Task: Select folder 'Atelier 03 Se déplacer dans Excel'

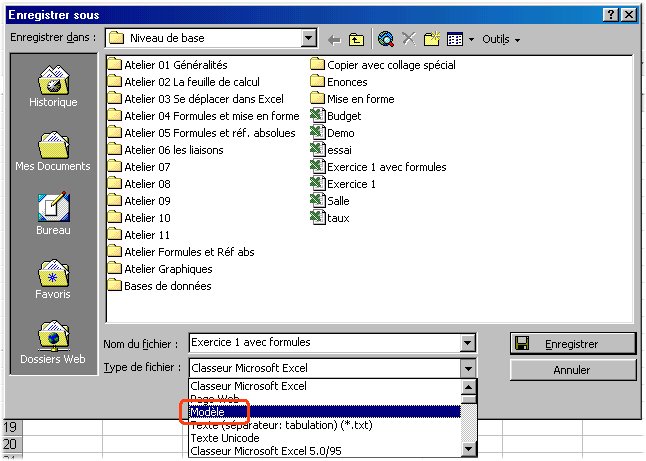Action: [x=195, y=99]
